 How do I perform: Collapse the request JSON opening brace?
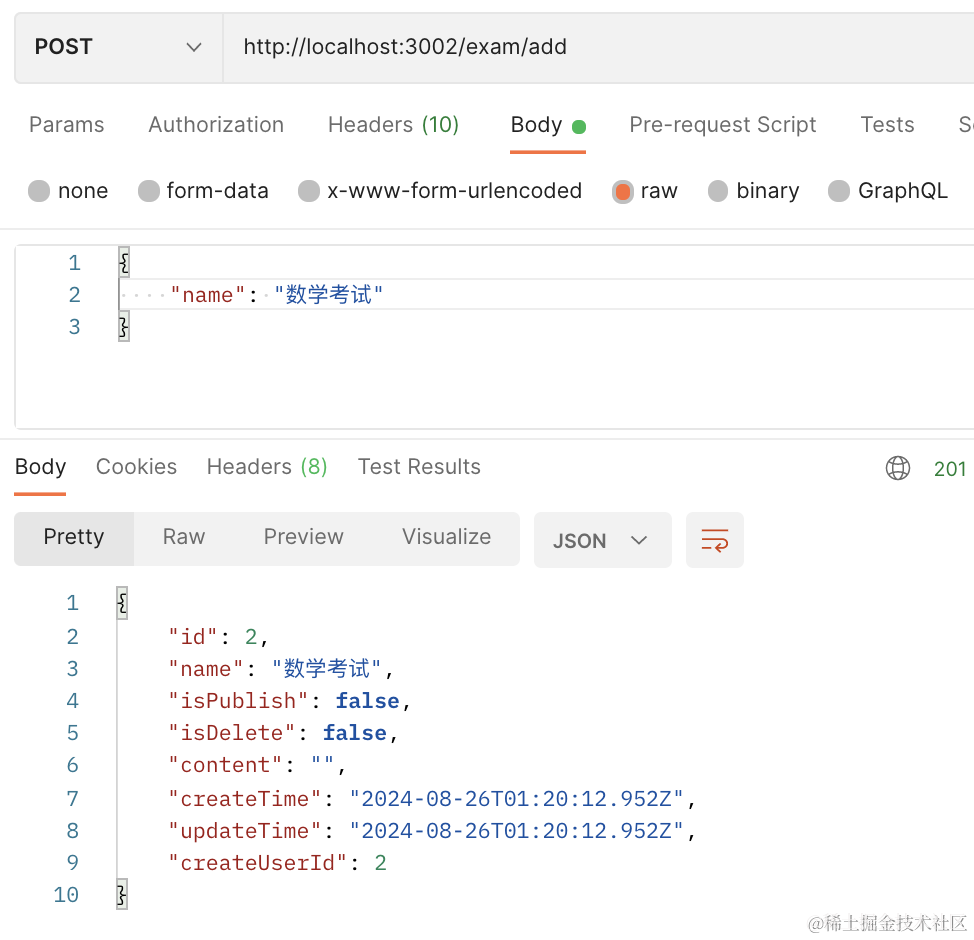[123, 263]
